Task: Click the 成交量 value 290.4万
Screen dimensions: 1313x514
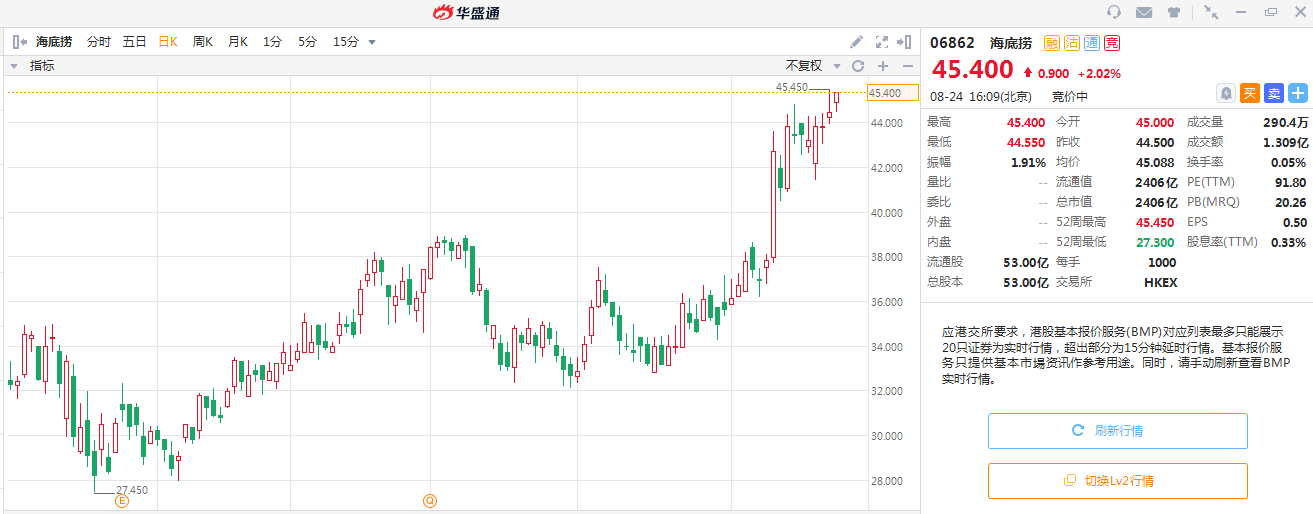Action: coord(1285,122)
